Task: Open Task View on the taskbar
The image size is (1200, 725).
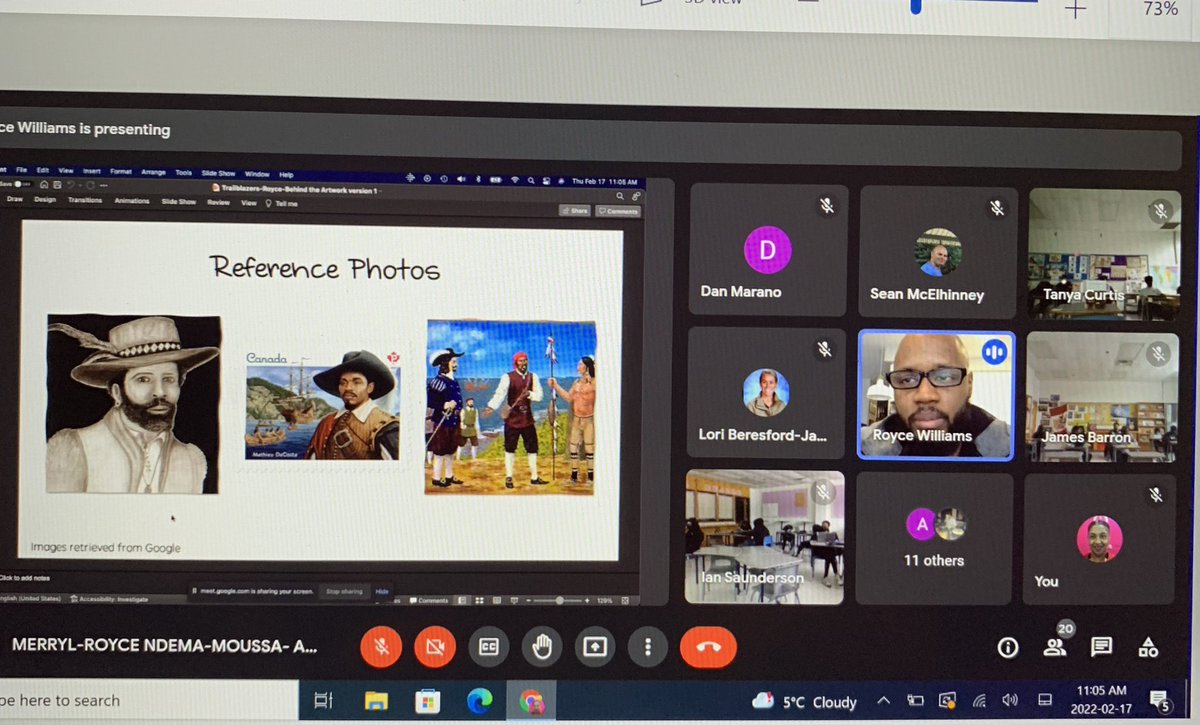Action: coord(323,700)
